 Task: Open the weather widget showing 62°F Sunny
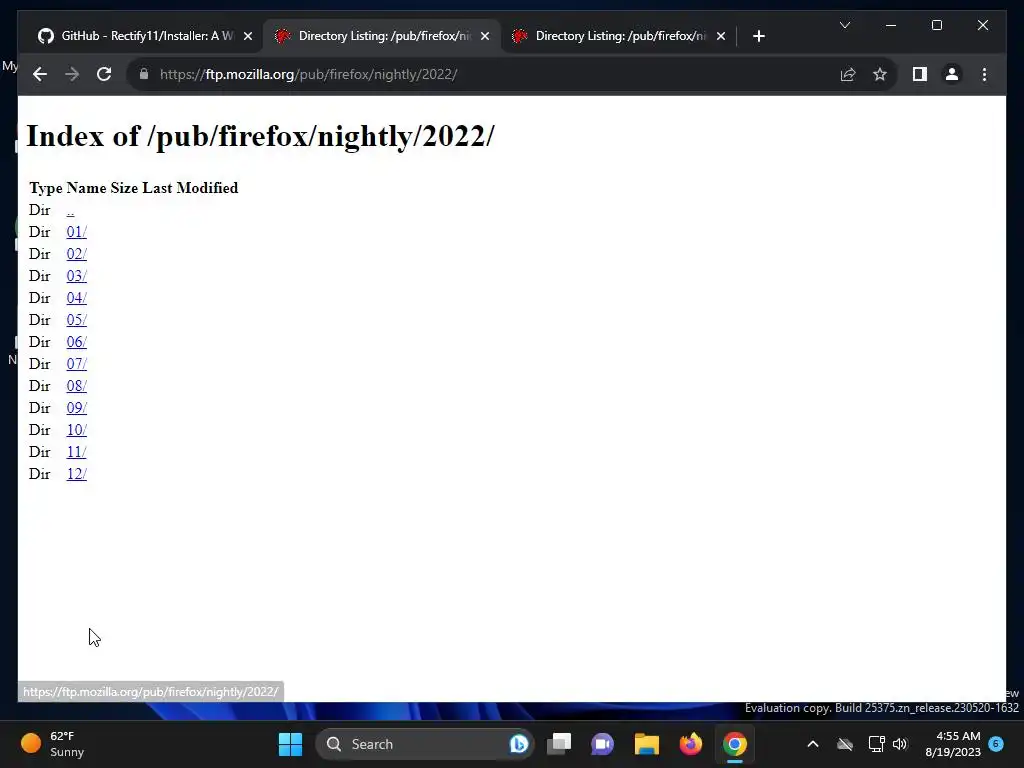(54, 744)
